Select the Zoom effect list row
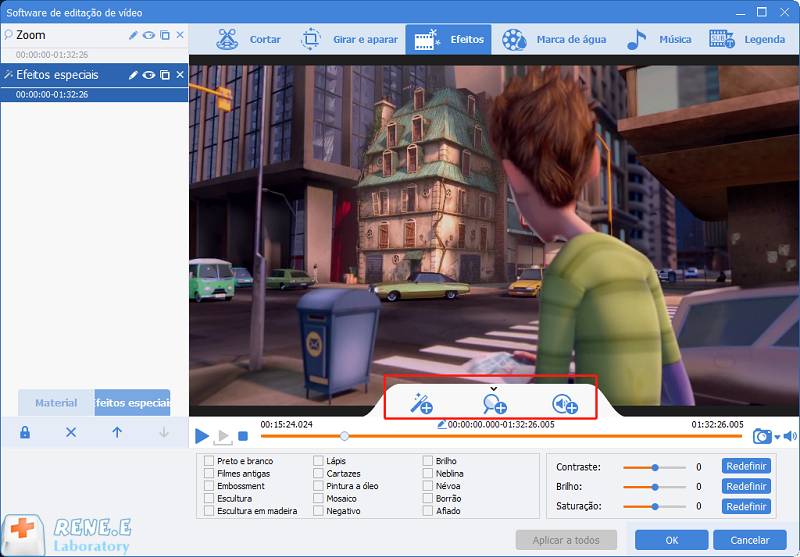 [94, 35]
